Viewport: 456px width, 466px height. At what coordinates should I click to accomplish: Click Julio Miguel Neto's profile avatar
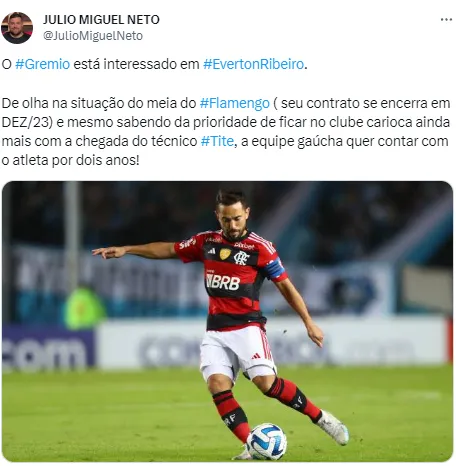click(17, 28)
